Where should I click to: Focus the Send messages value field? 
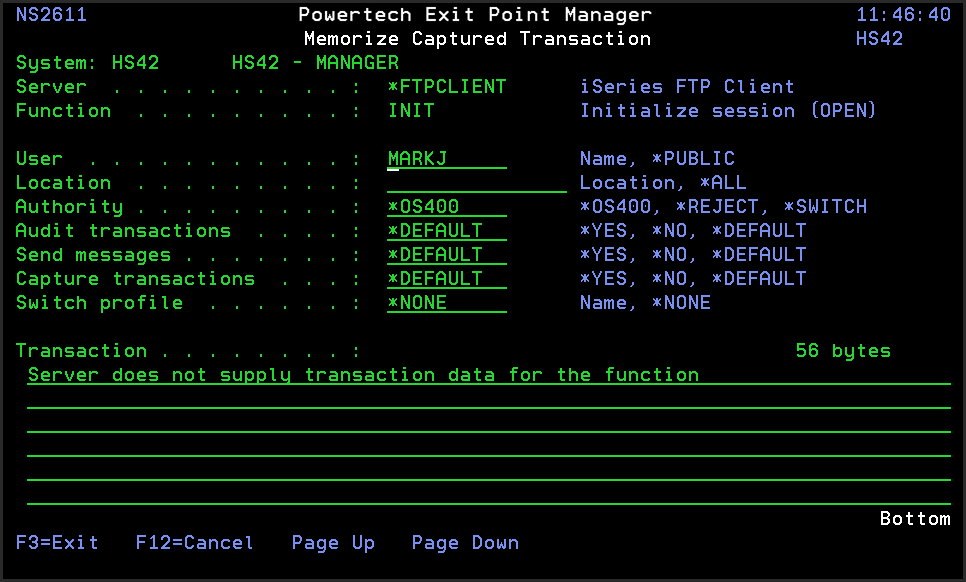pos(447,255)
